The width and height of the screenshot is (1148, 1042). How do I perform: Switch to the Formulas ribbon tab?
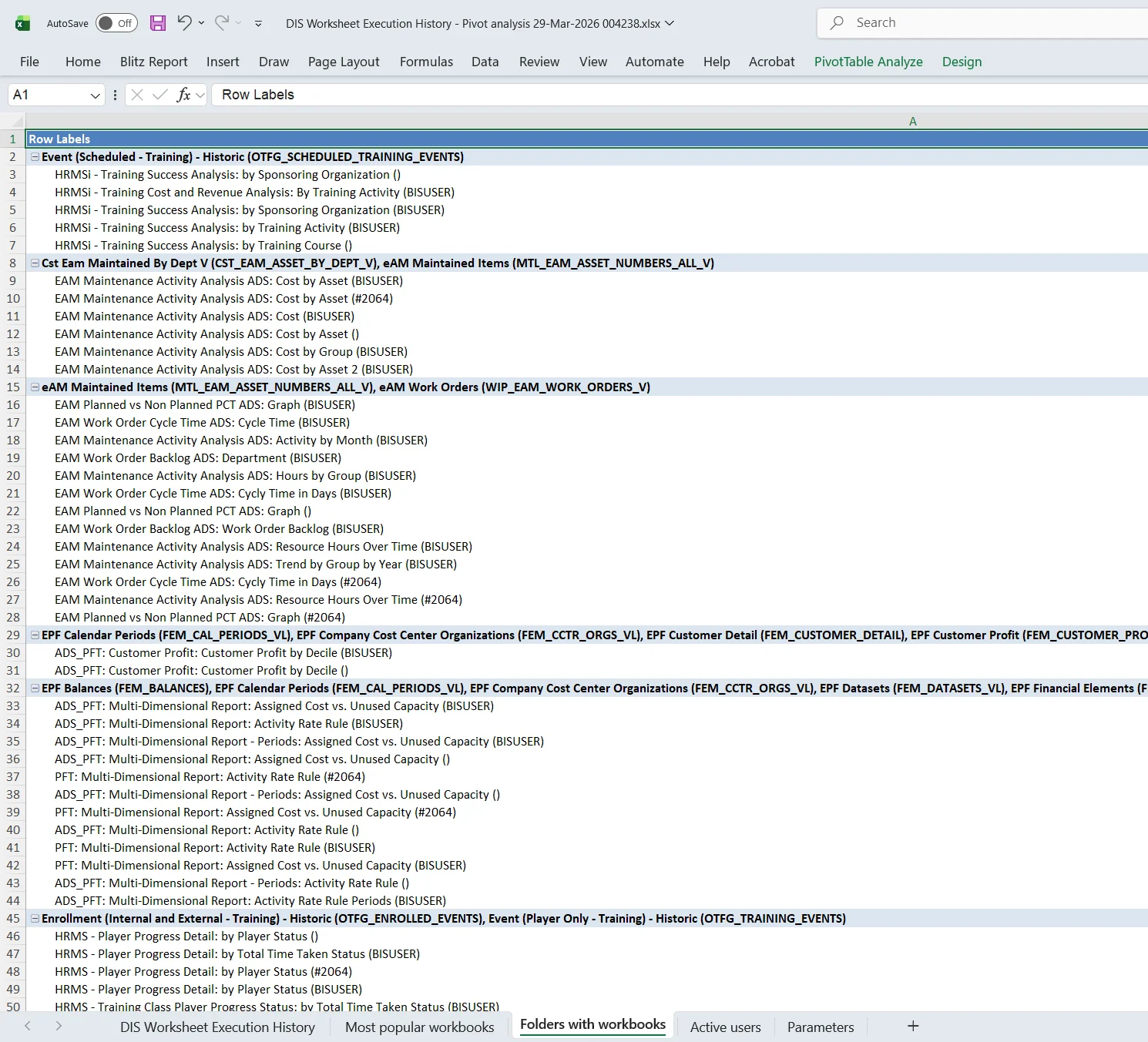[x=426, y=62]
